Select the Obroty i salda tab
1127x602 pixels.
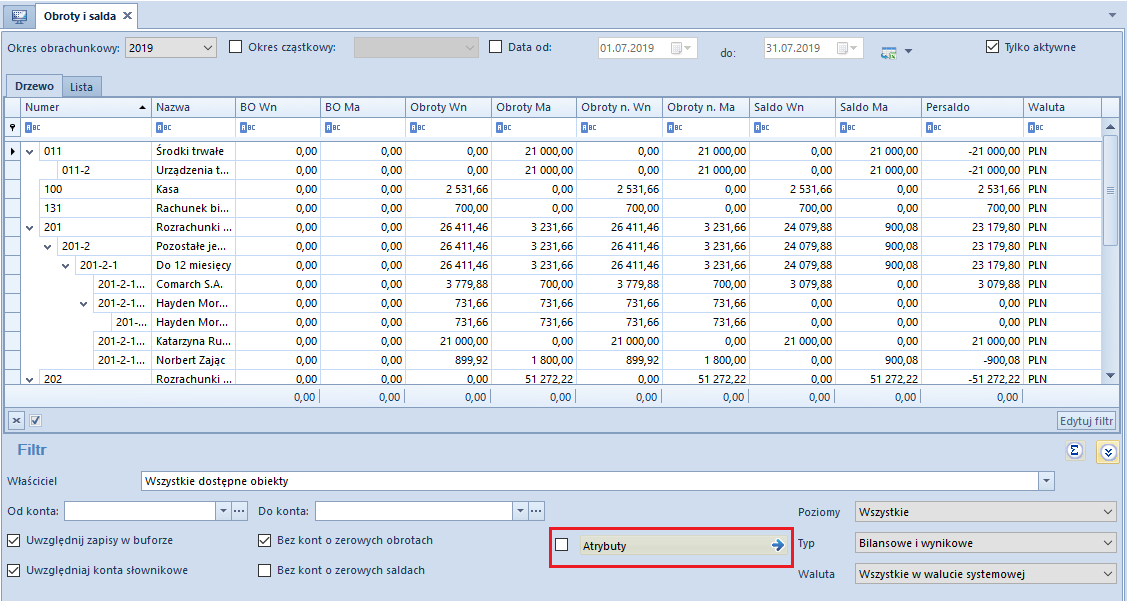(x=79, y=16)
